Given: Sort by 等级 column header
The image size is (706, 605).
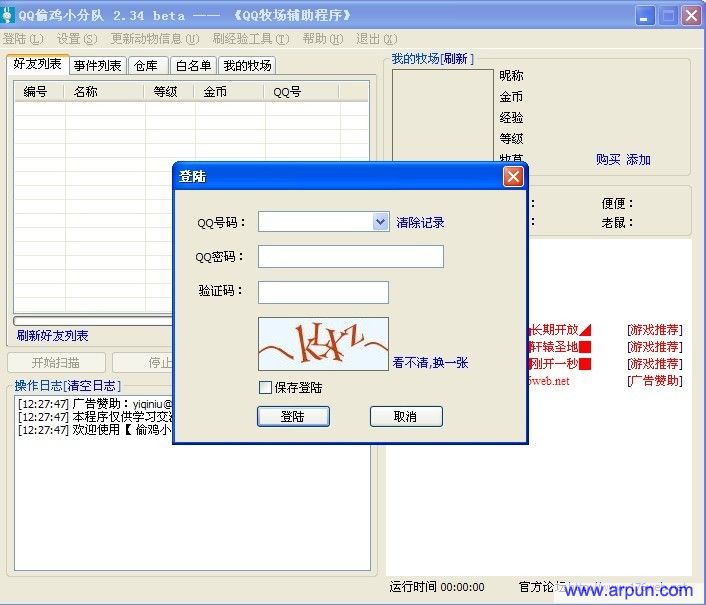Looking at the screenshot, I should click(169, 92).
